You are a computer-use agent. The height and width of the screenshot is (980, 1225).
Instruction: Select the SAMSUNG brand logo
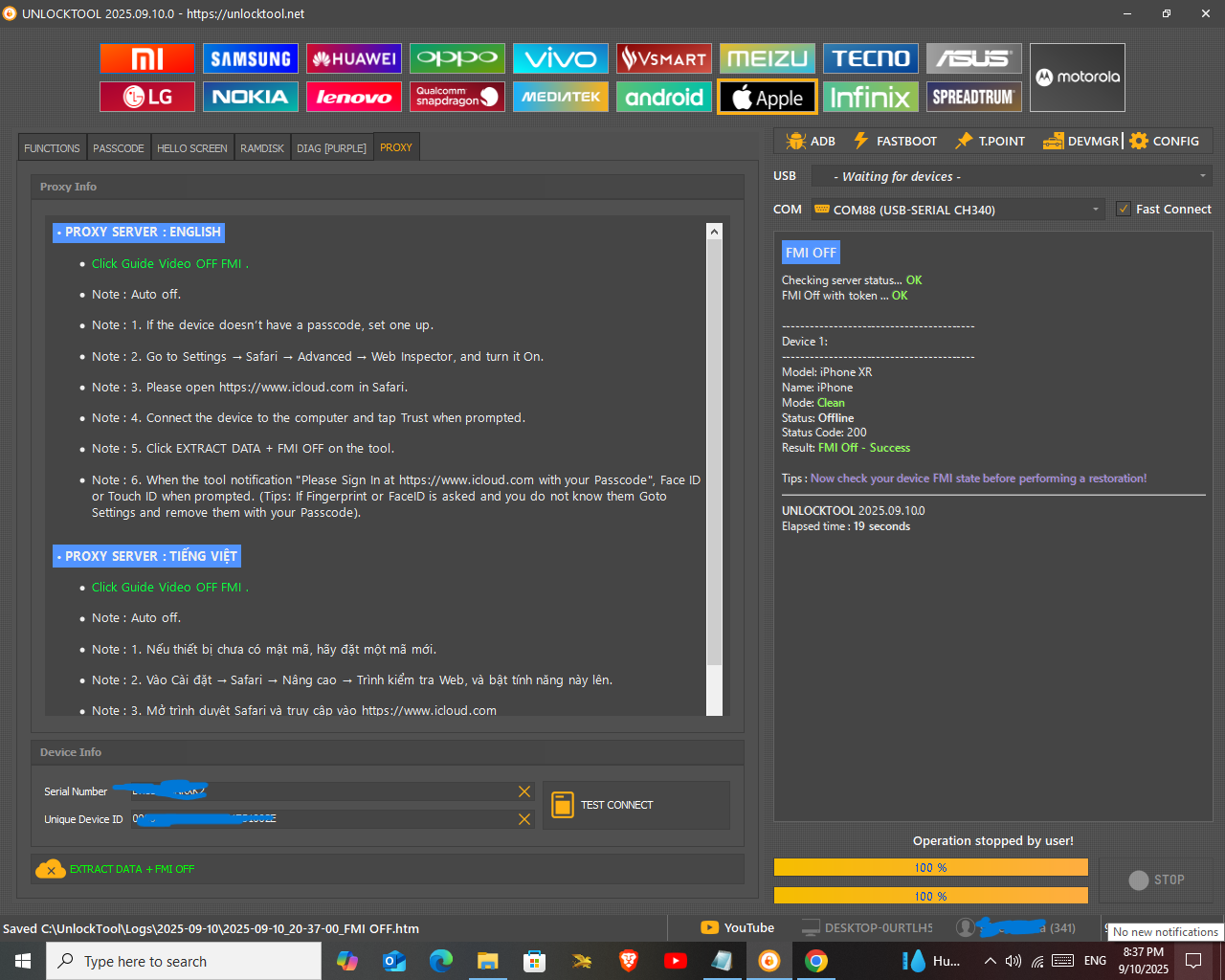tap(251, 58)
